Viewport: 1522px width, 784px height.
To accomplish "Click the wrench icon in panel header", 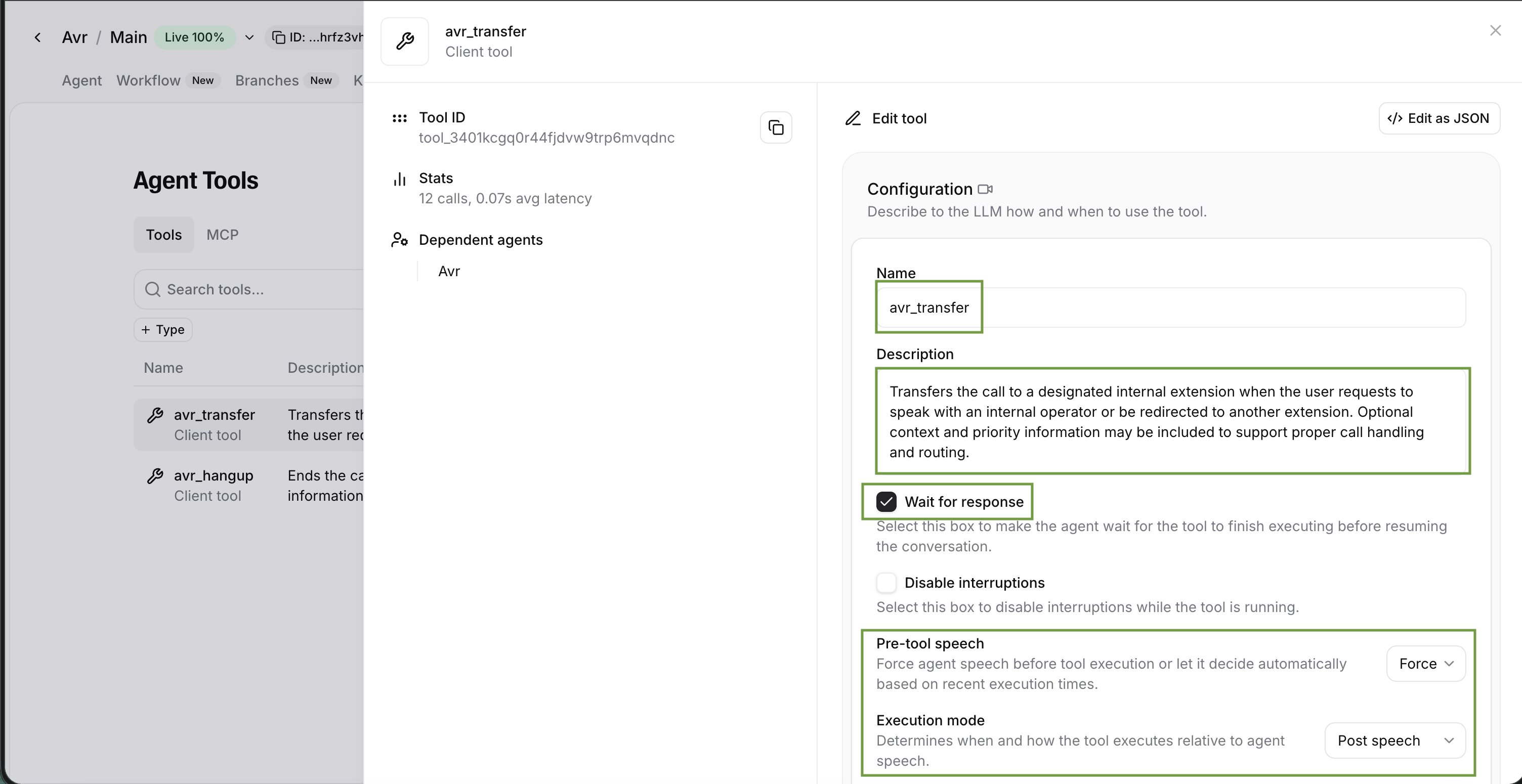I will 405,41.
